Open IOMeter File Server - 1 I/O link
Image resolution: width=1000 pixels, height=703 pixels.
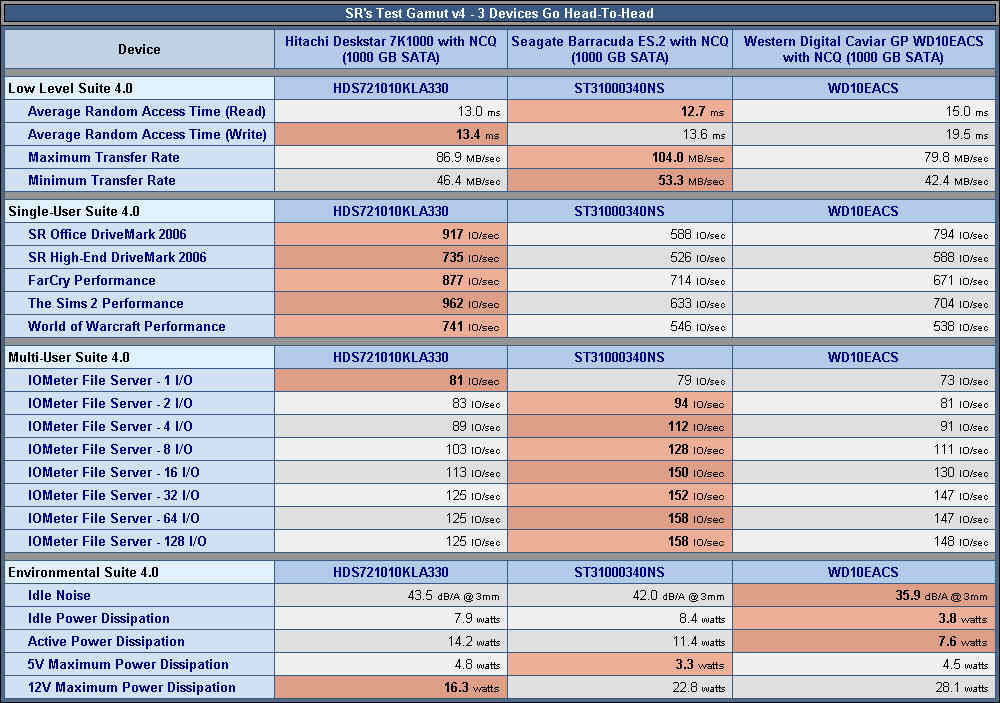[110, 380]
